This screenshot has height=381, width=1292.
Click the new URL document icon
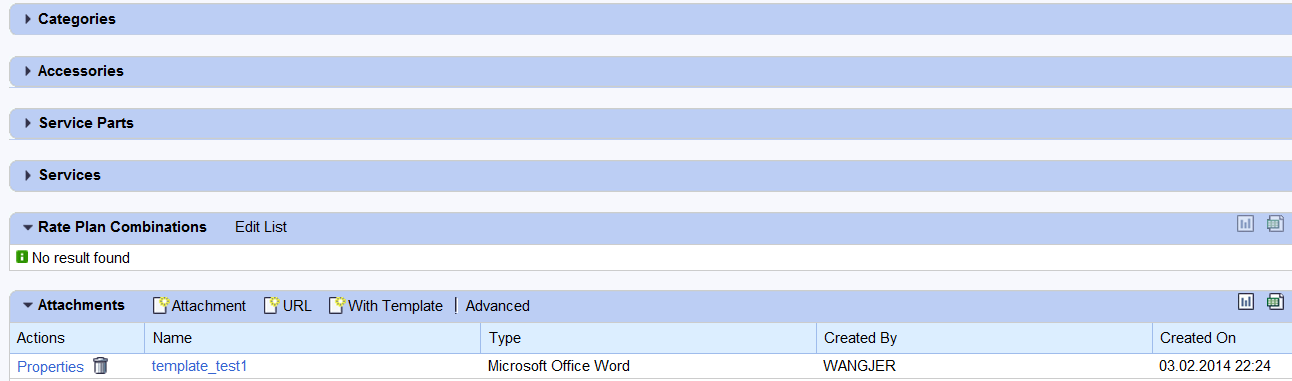[x=271, y=306]
